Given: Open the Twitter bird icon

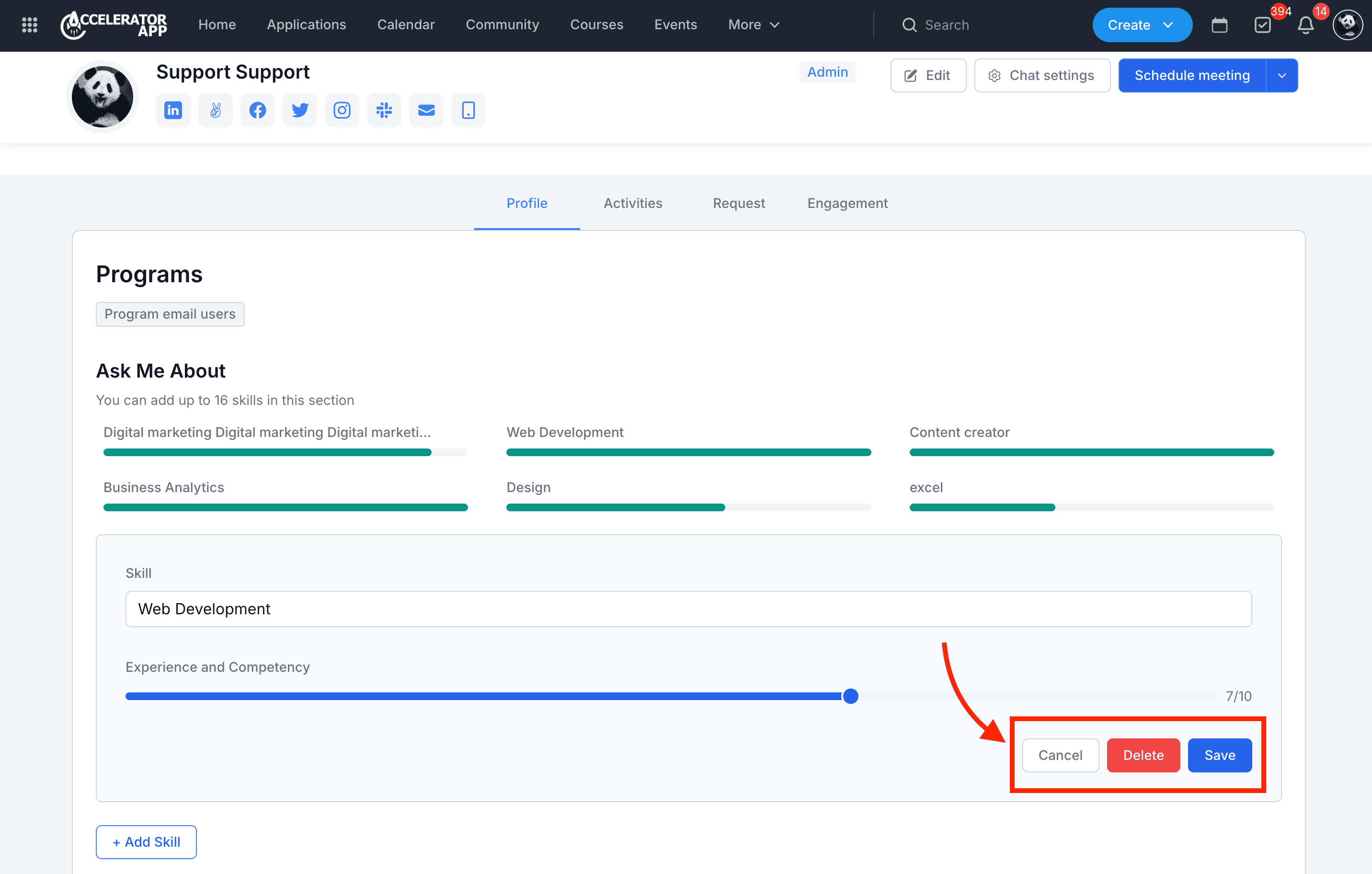Looking at the screenshot, I should coord(300,110).
